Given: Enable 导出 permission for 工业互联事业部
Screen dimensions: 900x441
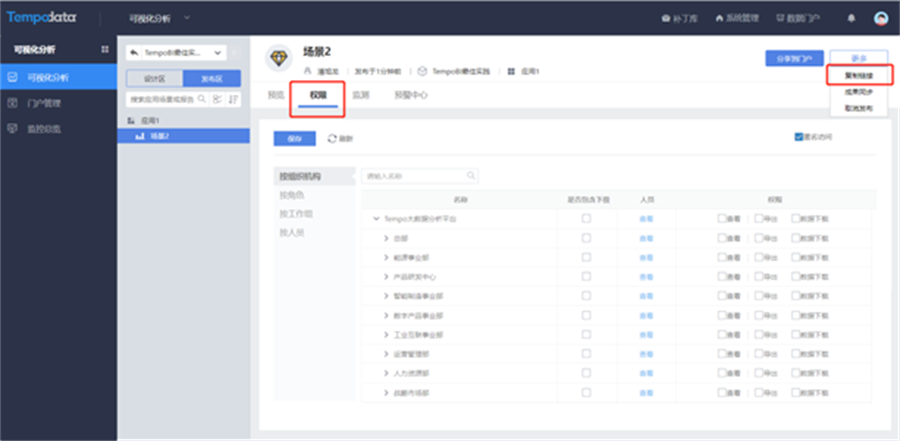Looking at the screenshot, I should [759, 334].
